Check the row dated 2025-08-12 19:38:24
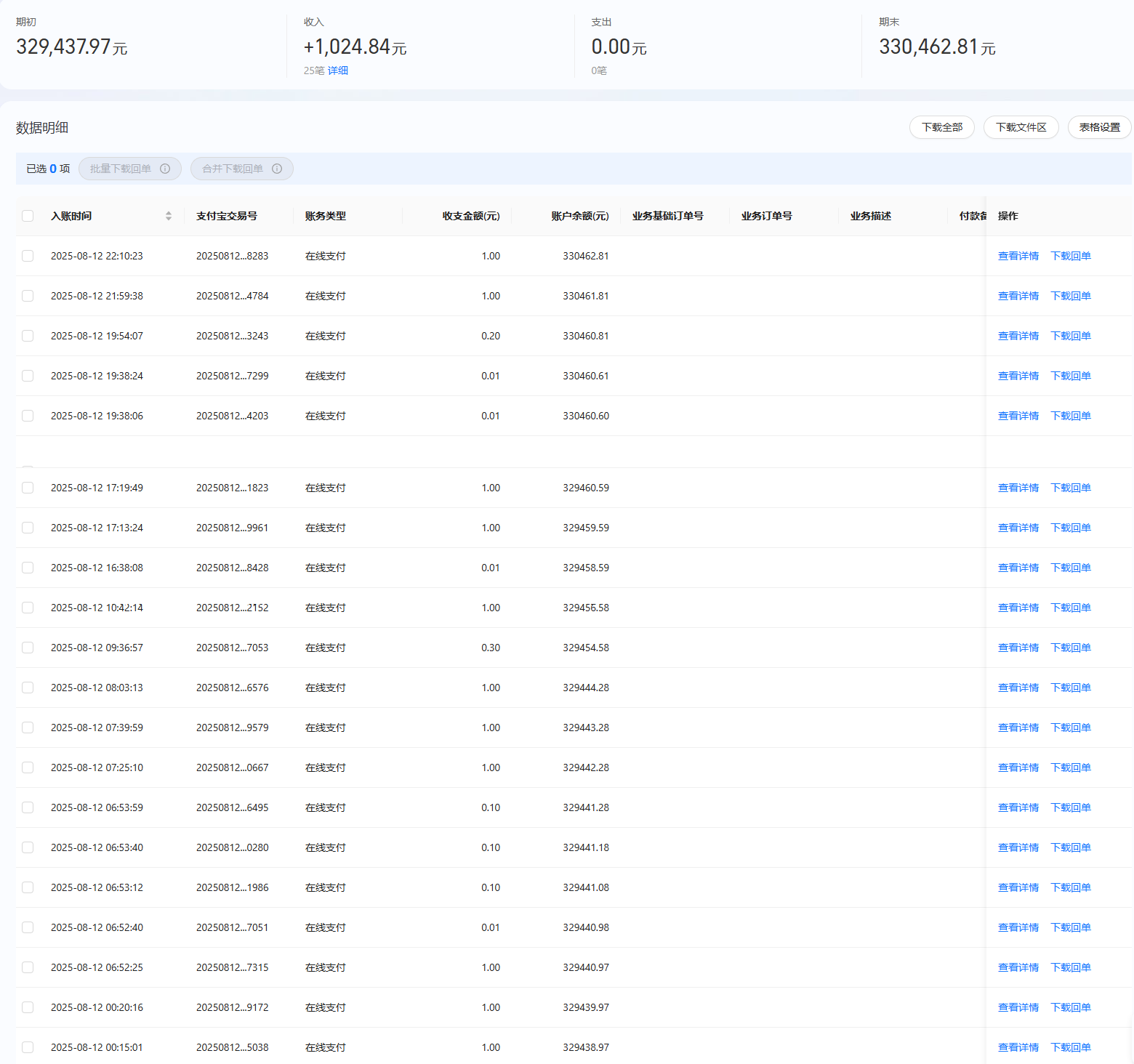Image resolution: width=1134 pixels, height=1064 pixels. (28, 376)
